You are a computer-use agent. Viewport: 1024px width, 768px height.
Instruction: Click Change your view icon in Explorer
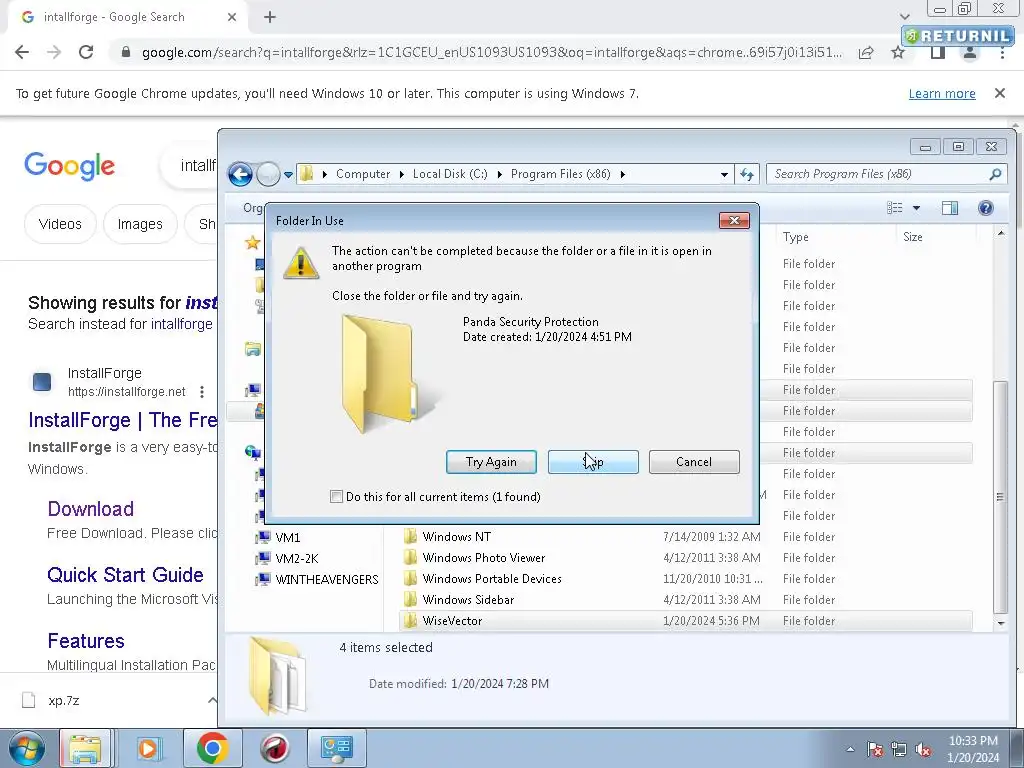(x=895, y=208)
